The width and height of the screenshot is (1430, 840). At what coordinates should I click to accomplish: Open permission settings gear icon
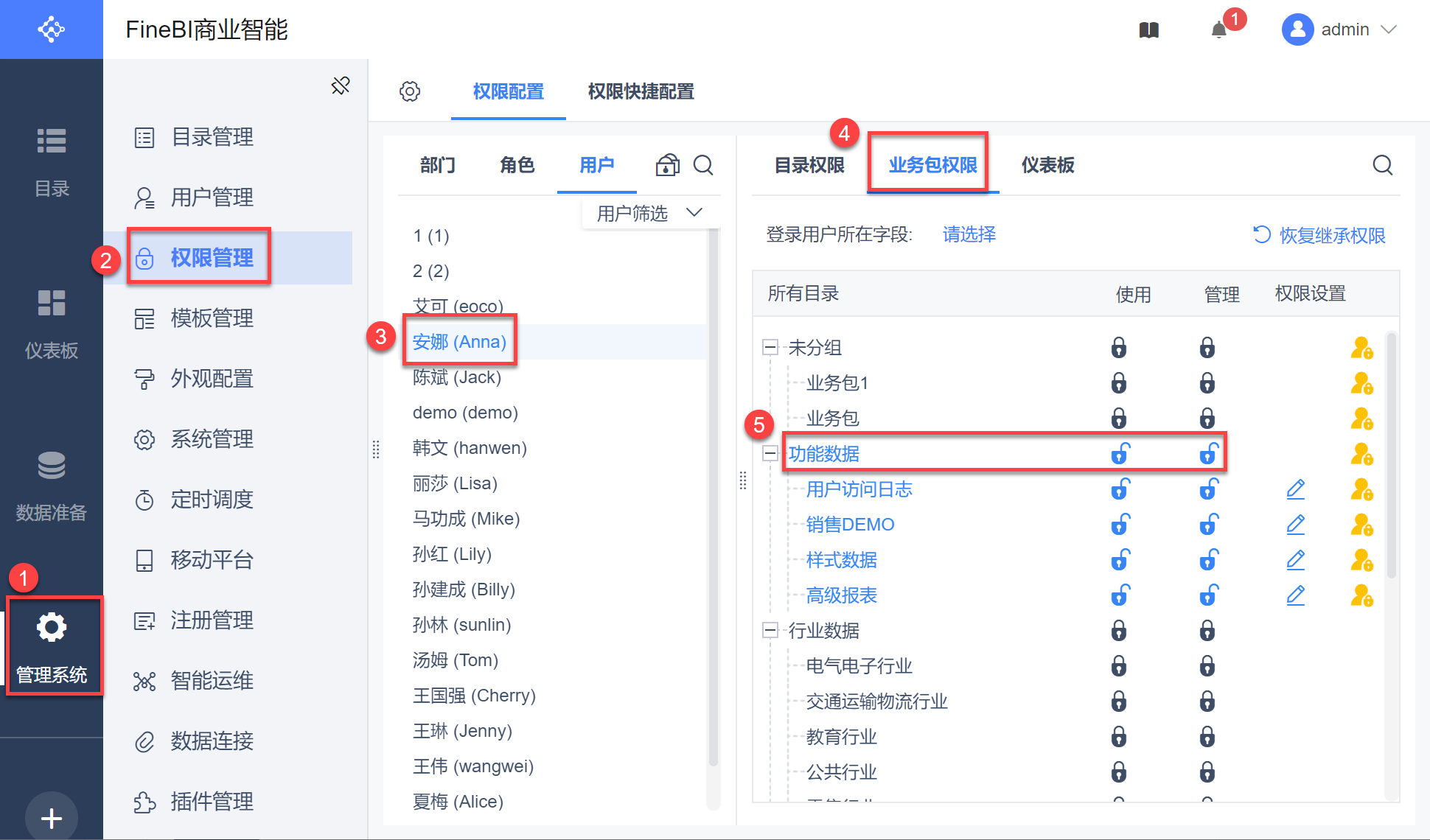pos(410,91)
